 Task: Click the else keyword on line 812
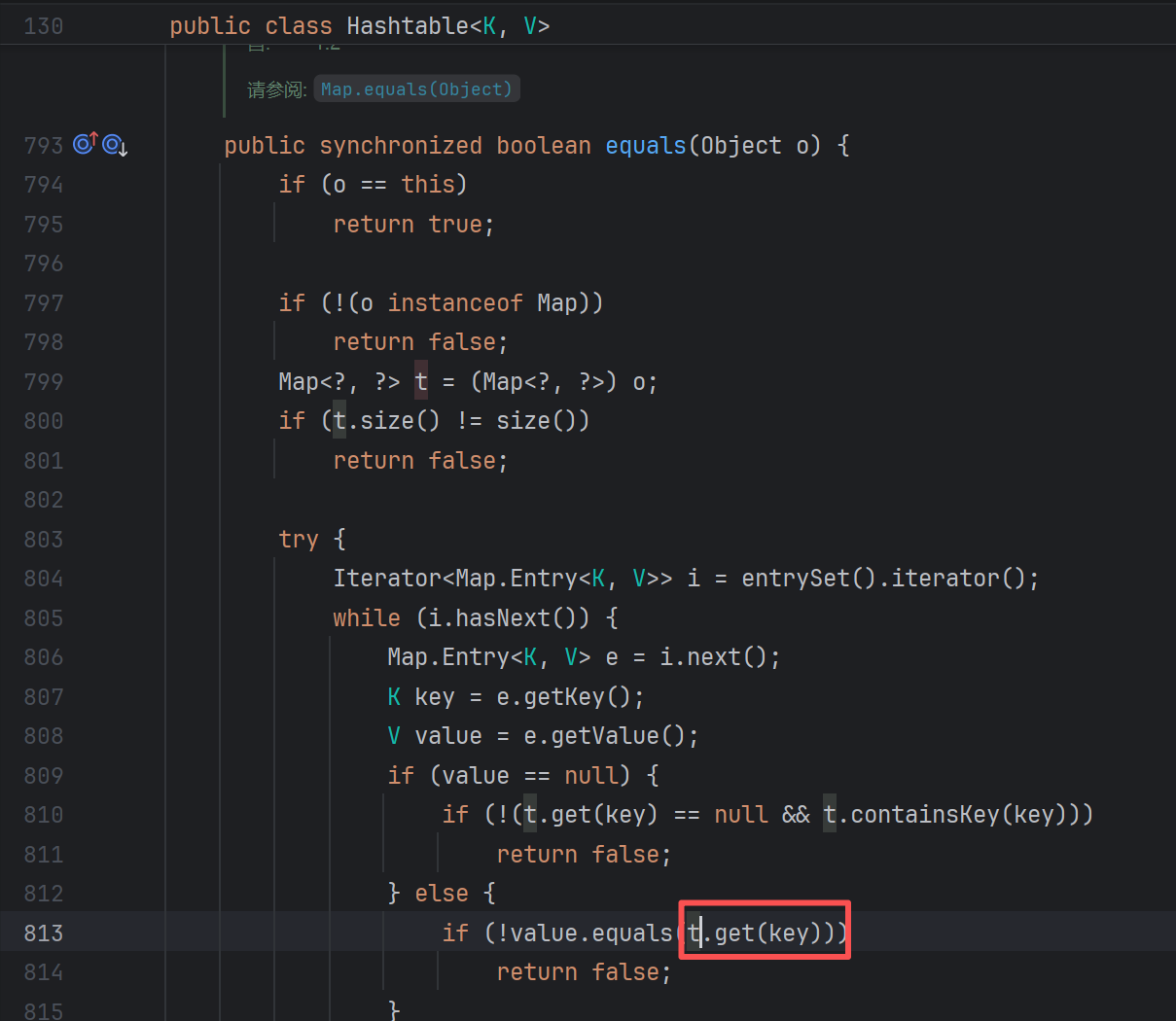(442, 894)
